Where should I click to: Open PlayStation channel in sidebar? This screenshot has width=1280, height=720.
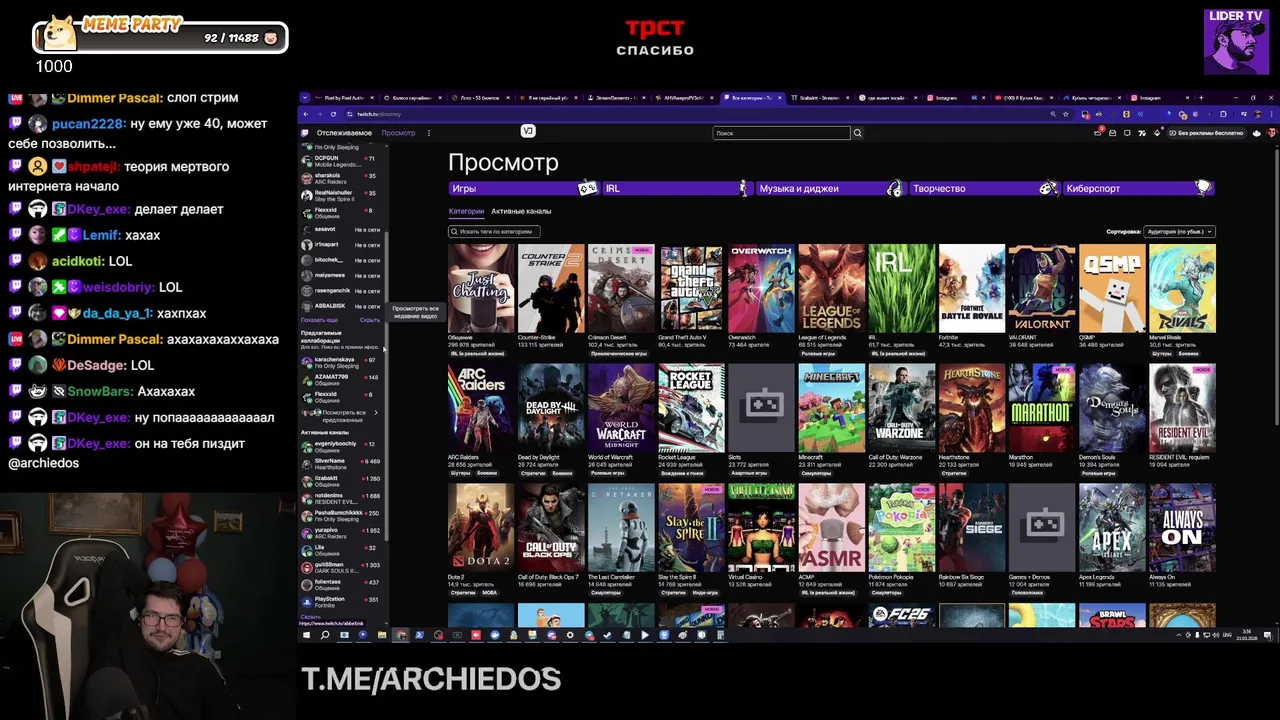point(341,602)
